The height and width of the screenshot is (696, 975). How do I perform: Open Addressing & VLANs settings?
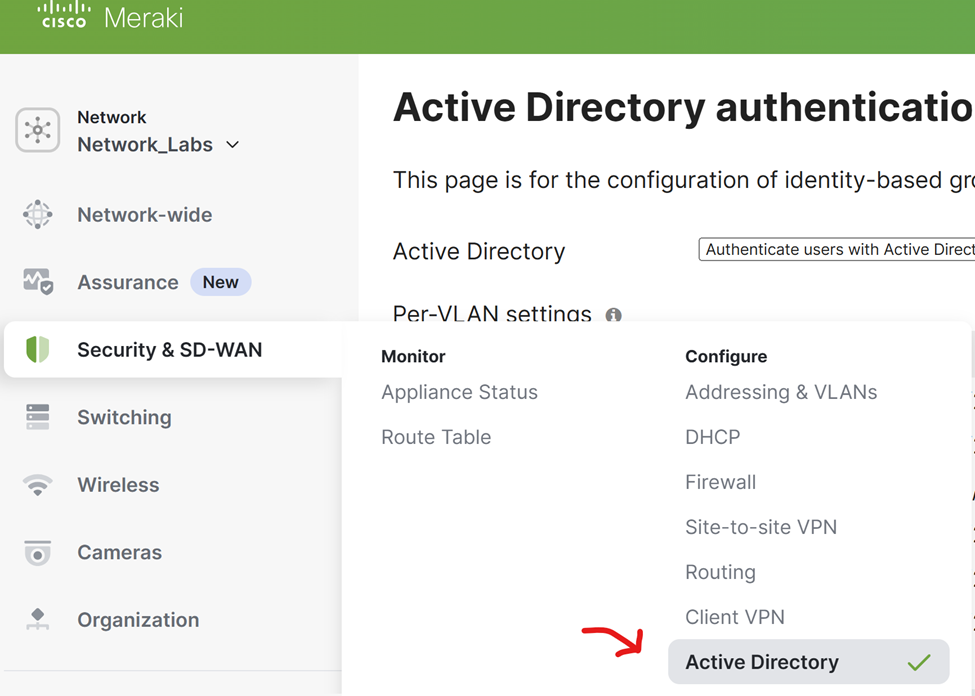[x=781, y=392]
